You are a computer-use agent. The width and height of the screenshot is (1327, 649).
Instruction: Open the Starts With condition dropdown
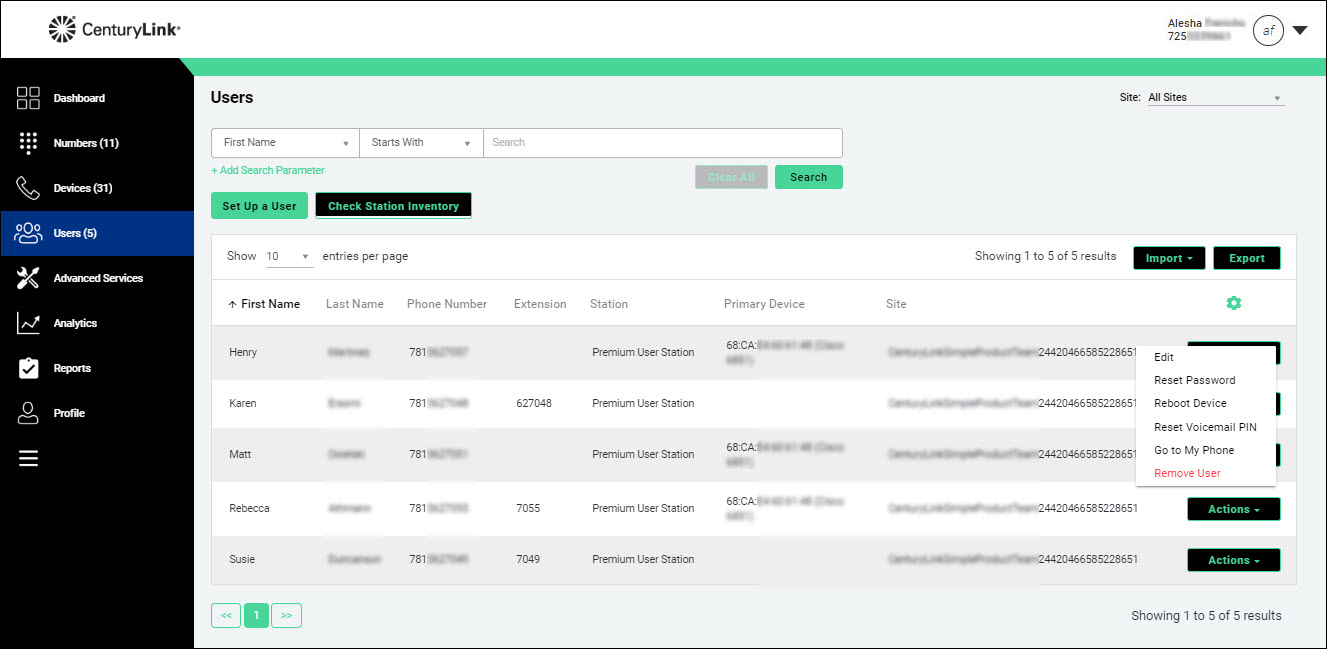tap(421, 143)
